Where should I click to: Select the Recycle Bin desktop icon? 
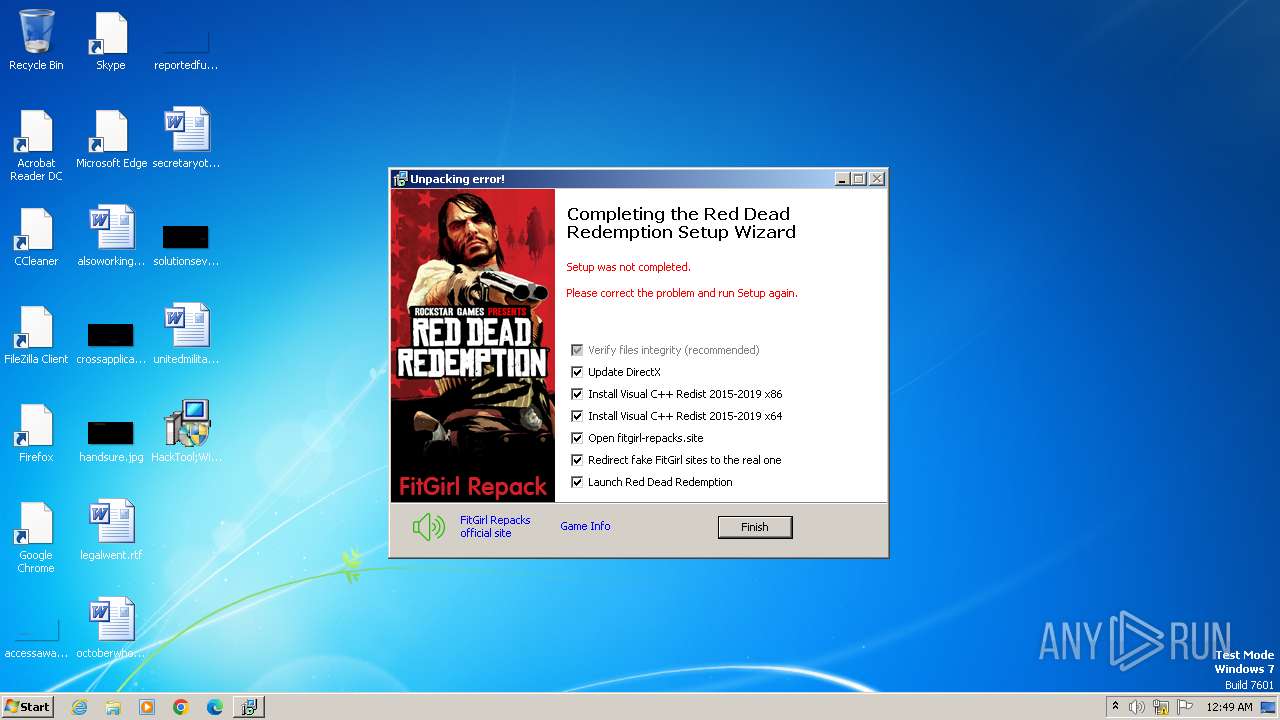tap(36, 41)
